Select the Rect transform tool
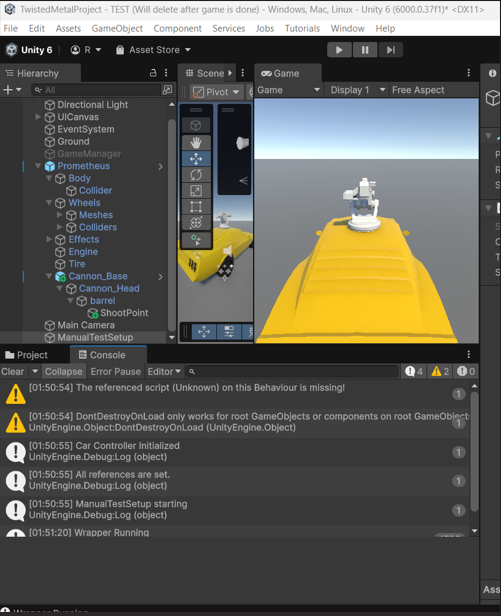 (x=196, y=207)
